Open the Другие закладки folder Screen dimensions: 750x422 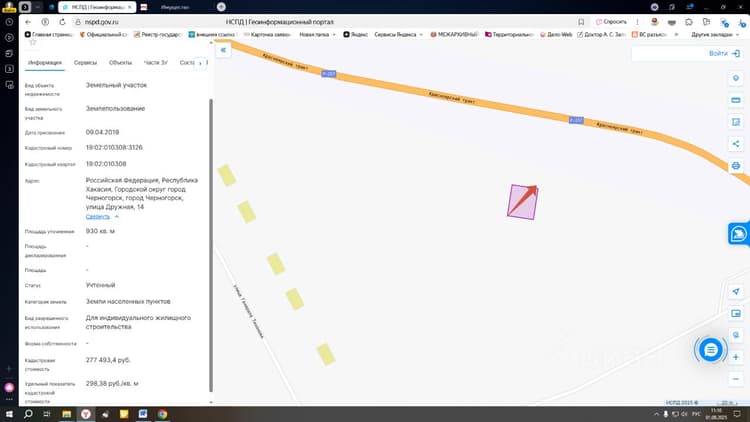click(x=715, y=34)
